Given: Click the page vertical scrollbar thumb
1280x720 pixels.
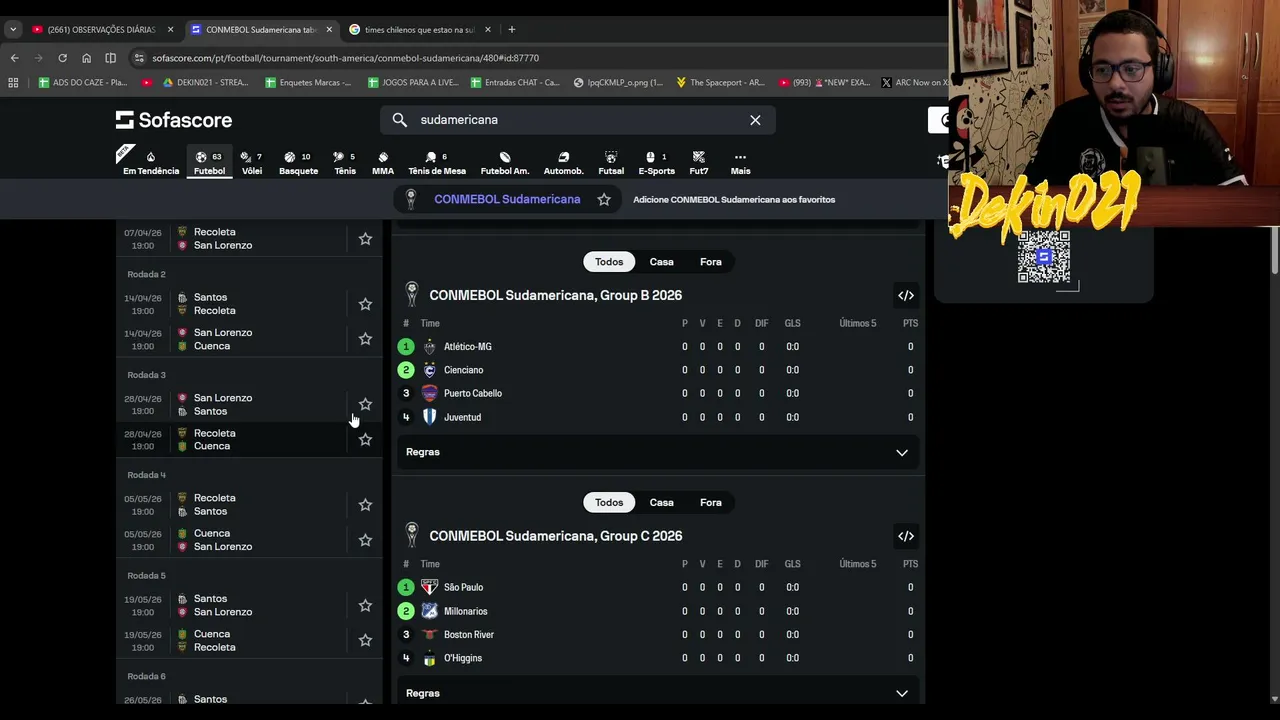Looking at the screenshot, I should (x=1274, y=250).
